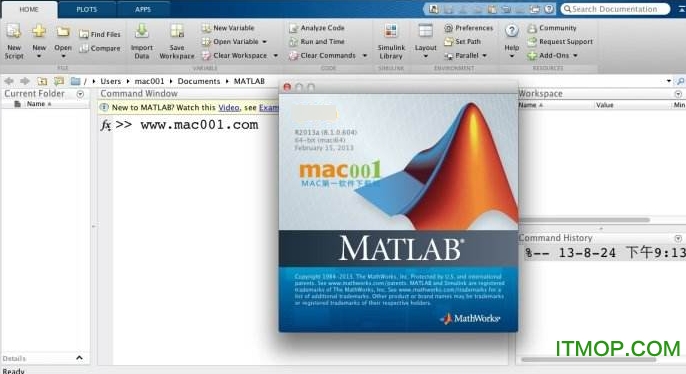
Task: Switch to the PLOTS tab
Action: pos(87,9)
